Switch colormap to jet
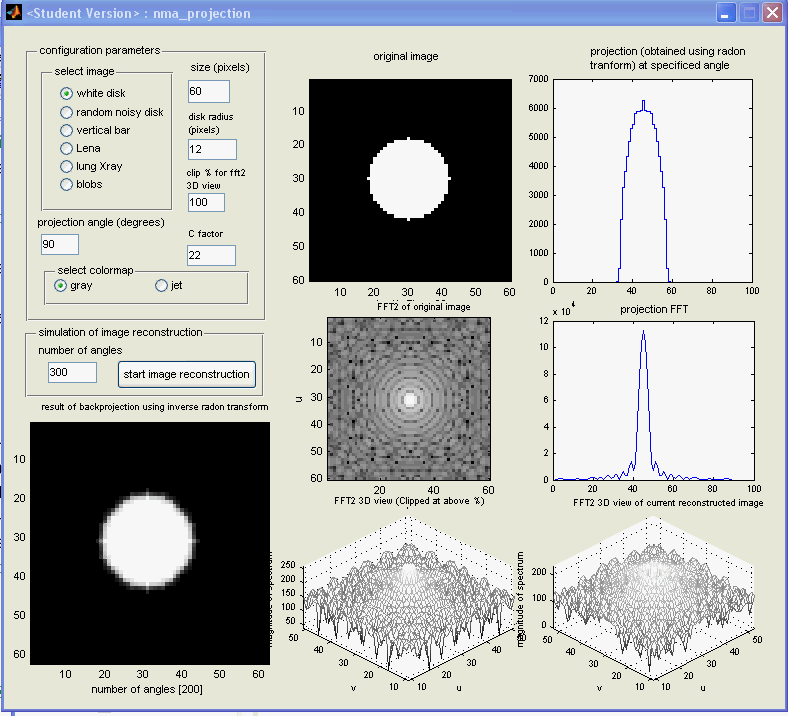Image resolution: width=788 pixels, height=716 pixels. tap(161, 286)
